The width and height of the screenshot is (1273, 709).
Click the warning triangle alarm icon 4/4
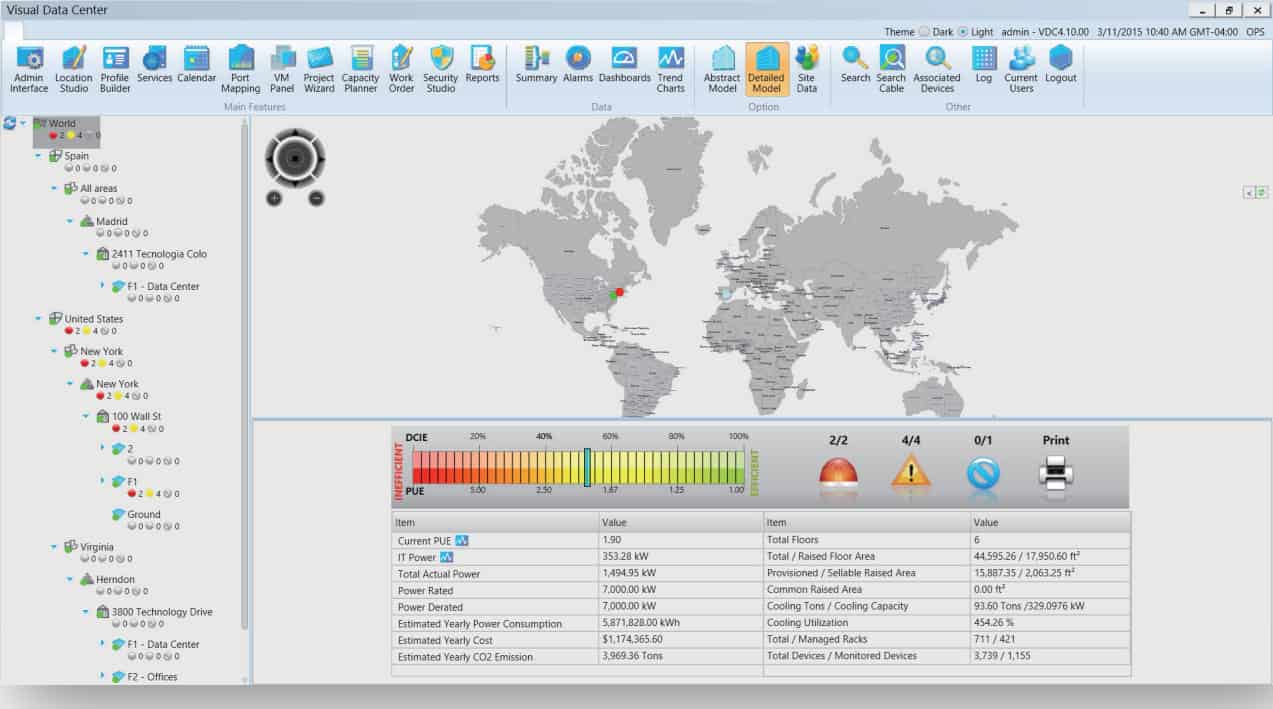911,472
